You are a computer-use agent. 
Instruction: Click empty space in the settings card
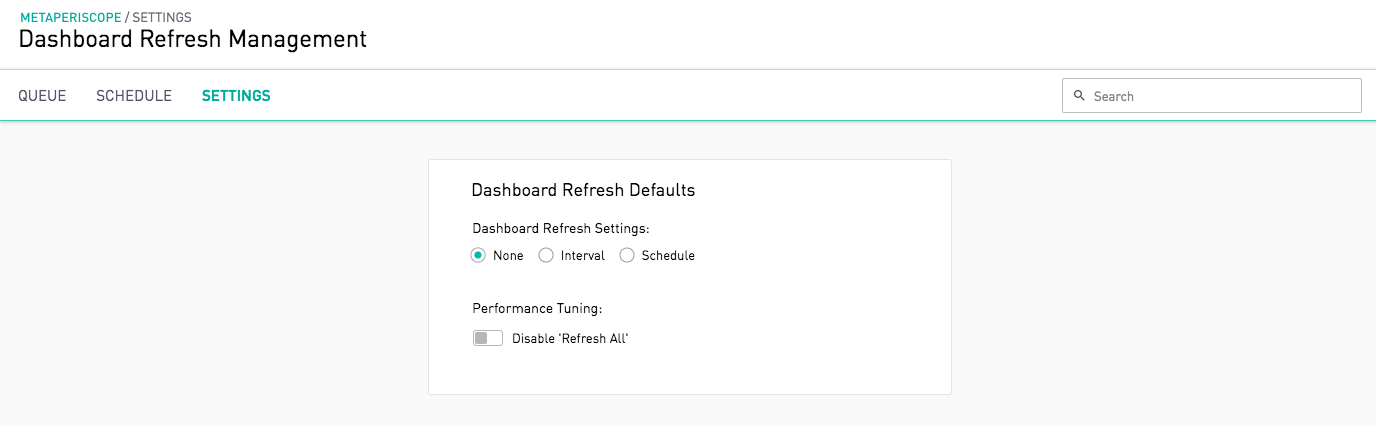(820, 300)
